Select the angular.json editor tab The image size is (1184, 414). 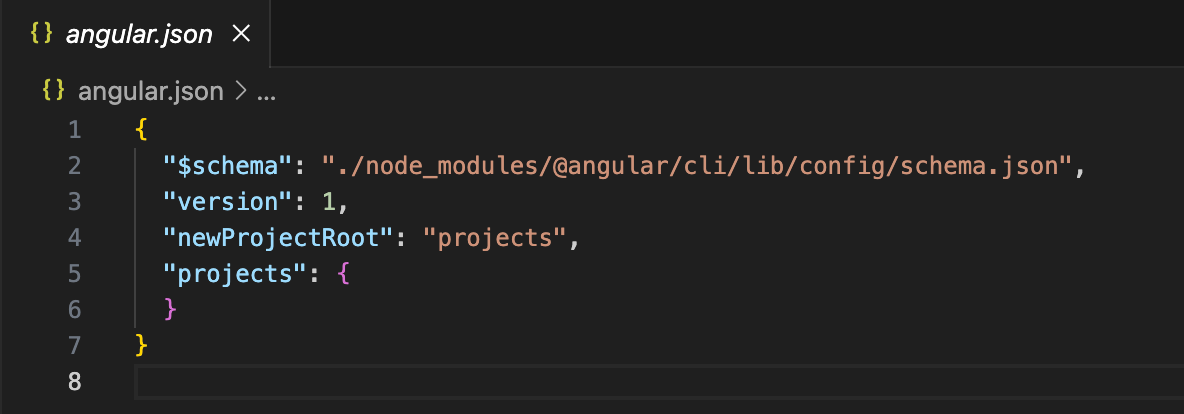click(134, 33)
